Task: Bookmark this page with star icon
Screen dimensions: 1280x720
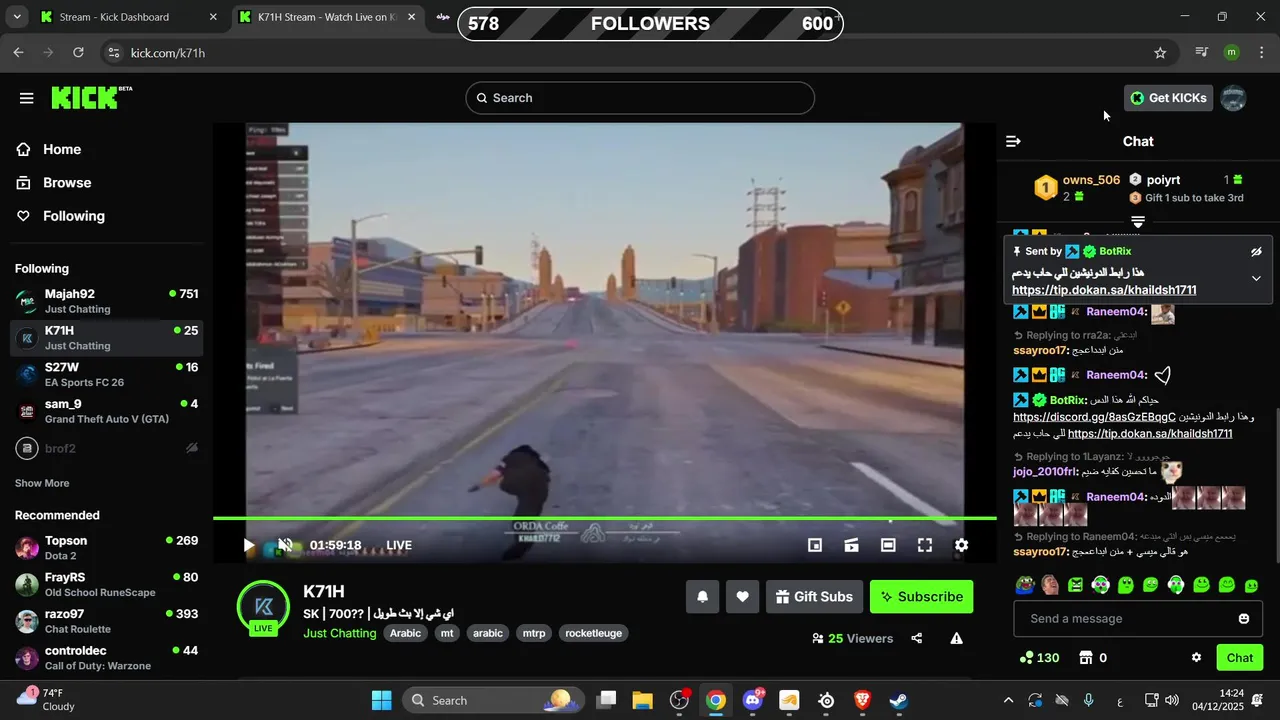Action: click(x=1160, y=53)
